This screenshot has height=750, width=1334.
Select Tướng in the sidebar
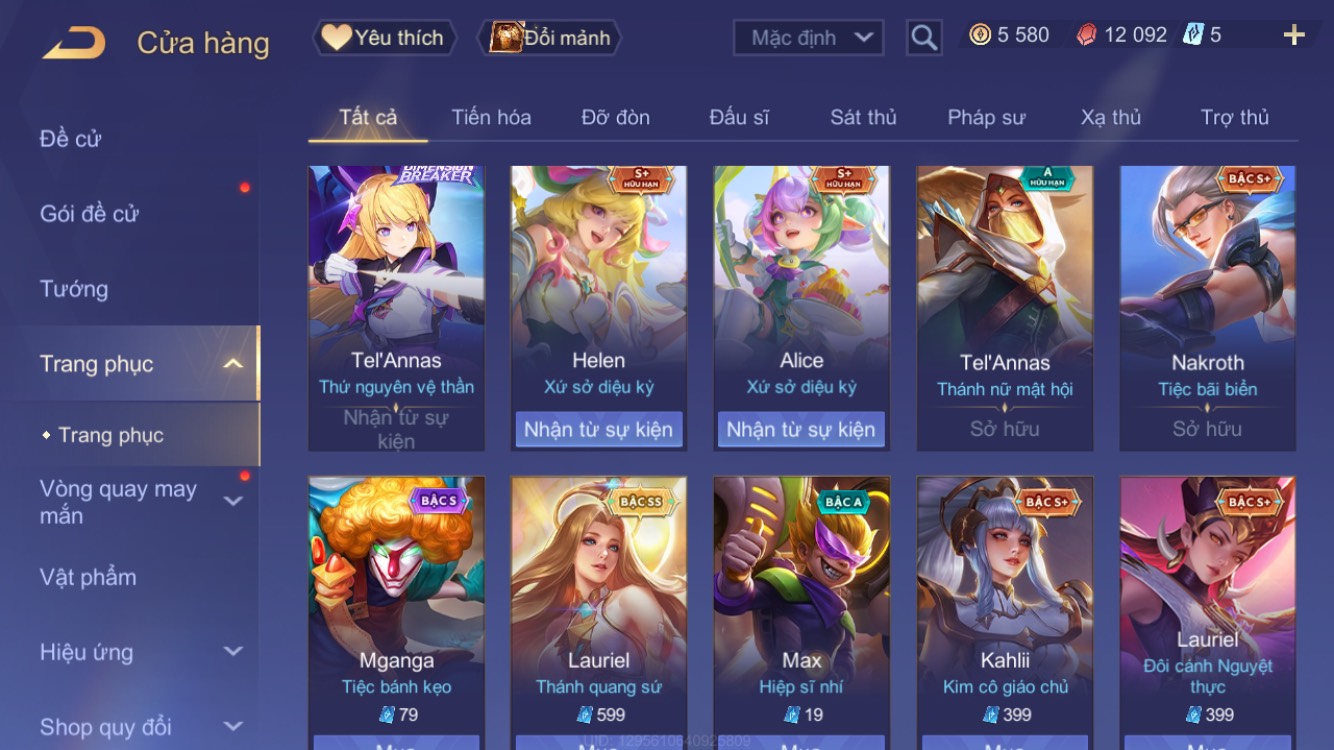(74, 289)
